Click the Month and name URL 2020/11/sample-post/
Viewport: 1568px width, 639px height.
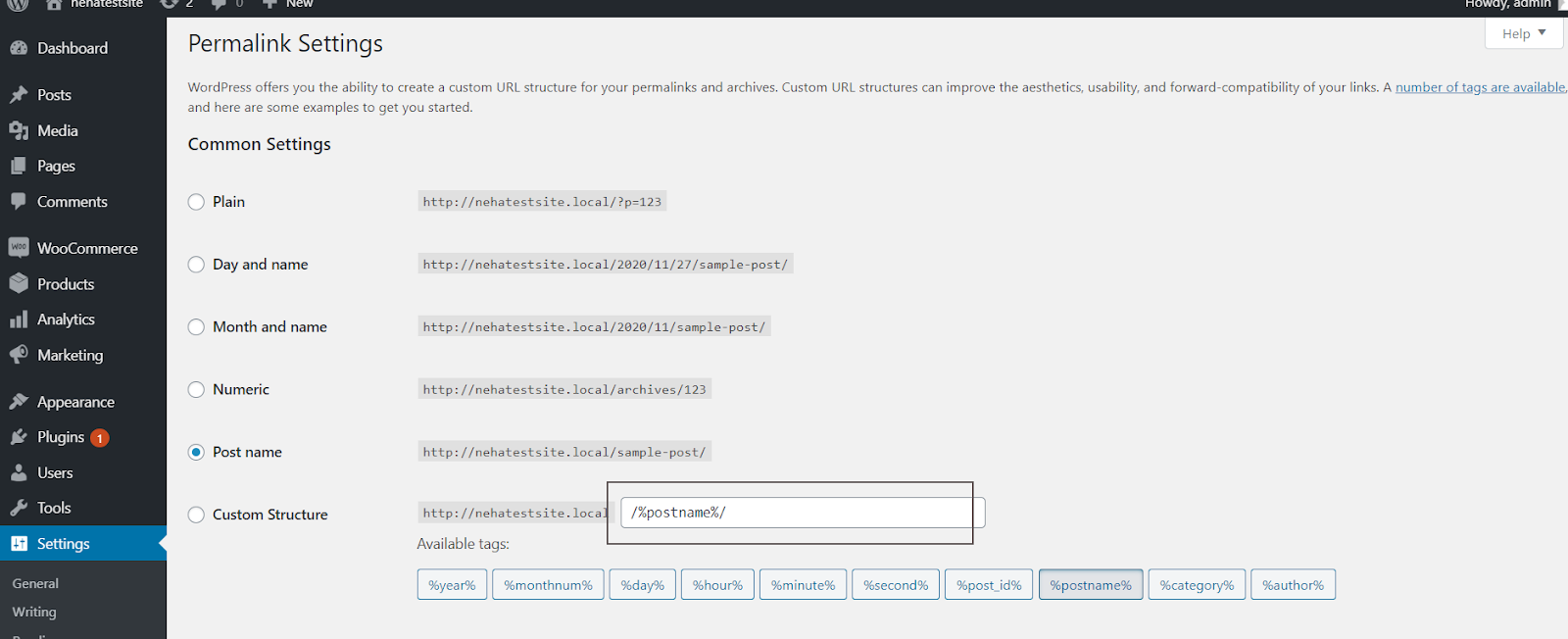pos(594,327)
